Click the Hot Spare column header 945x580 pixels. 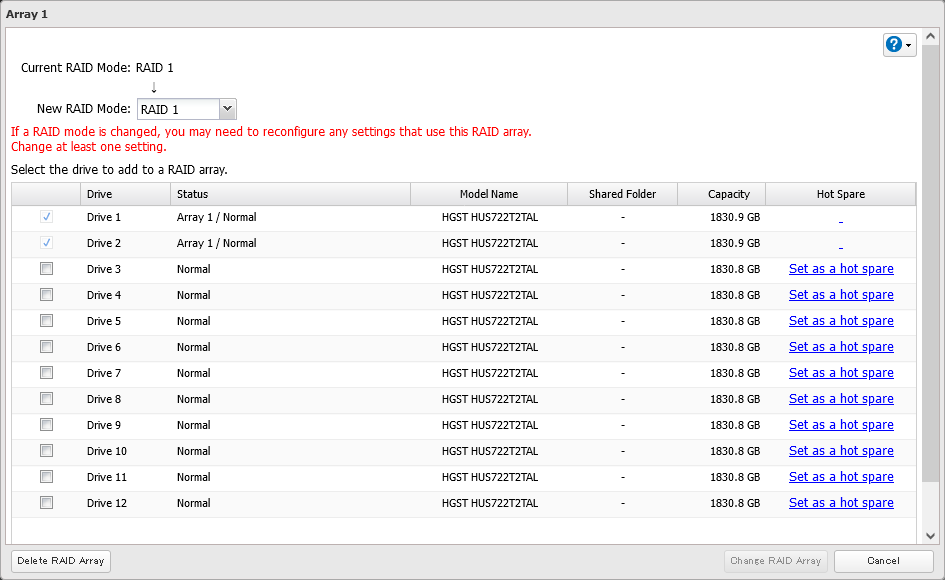pos(840,194)
